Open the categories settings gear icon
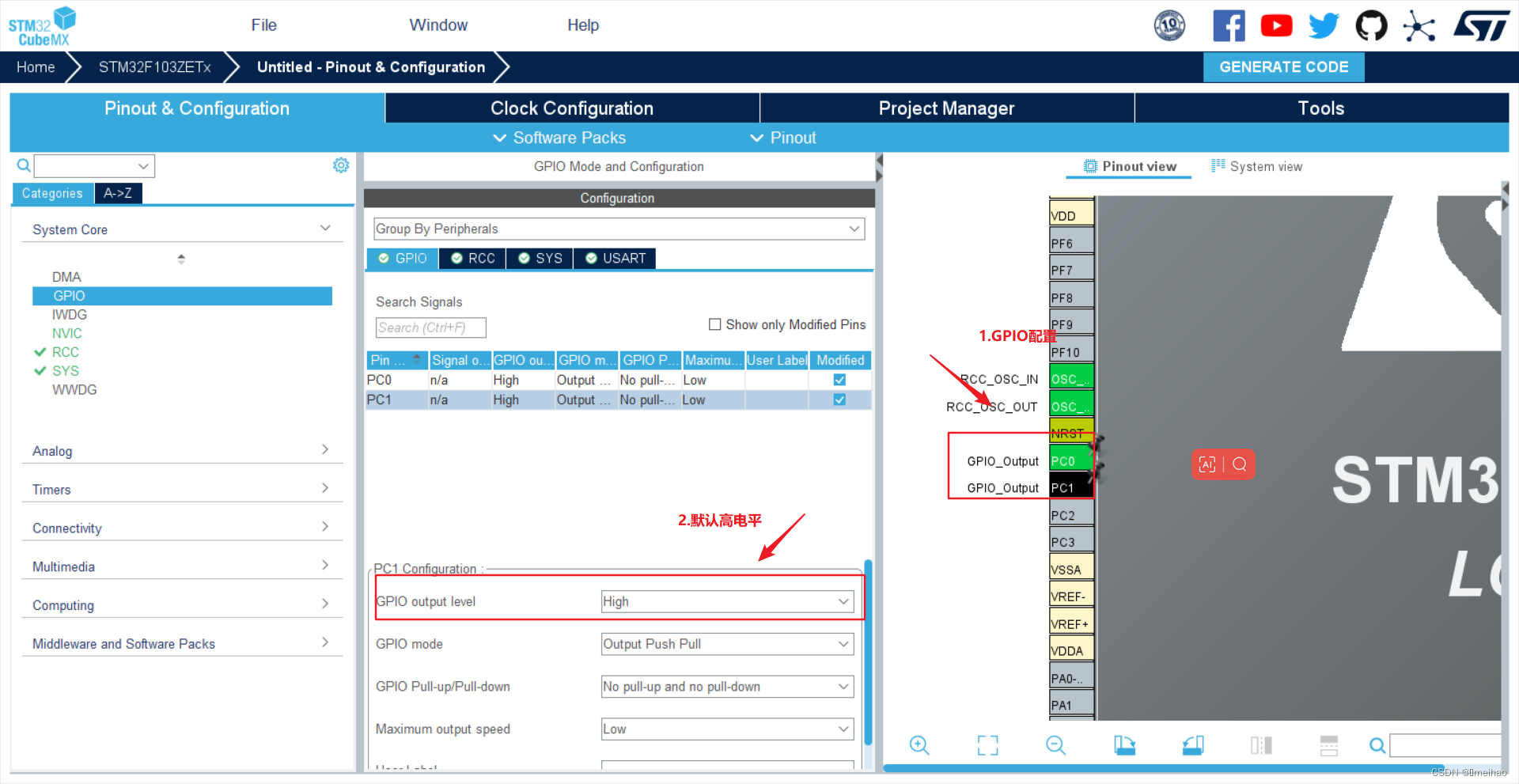This screenshot has width=1519, height=784. [341, 165]
